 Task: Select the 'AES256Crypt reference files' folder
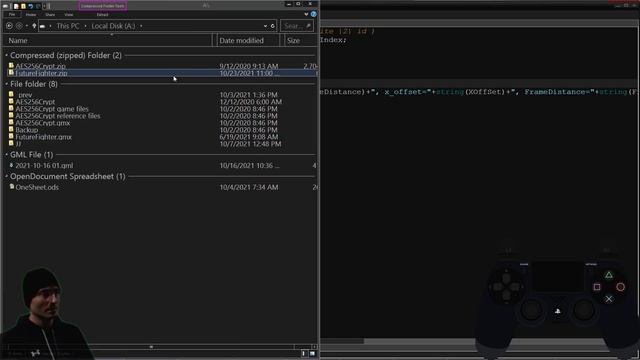[x=58, y=116]
